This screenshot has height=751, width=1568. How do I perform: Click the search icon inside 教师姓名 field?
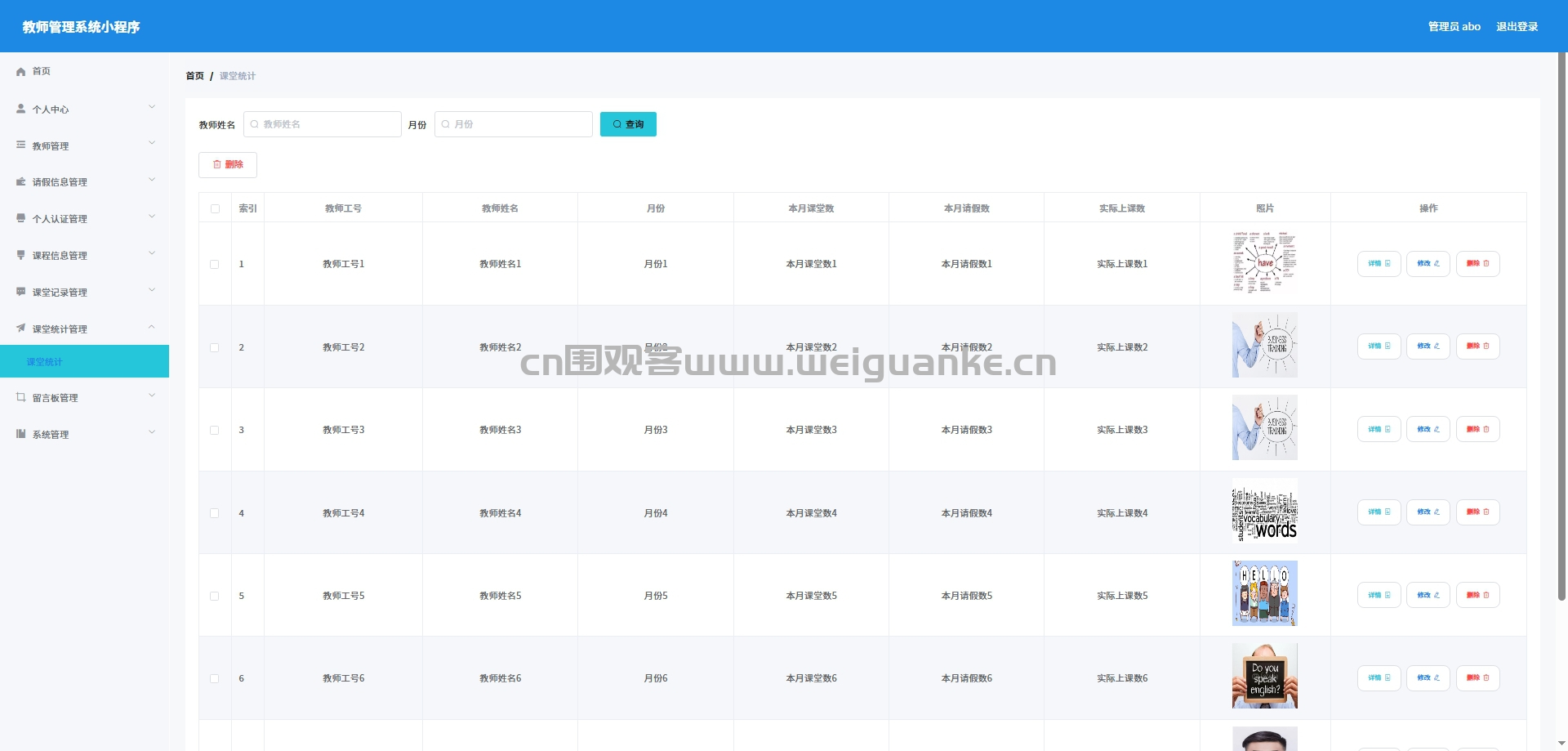(255, 124)
